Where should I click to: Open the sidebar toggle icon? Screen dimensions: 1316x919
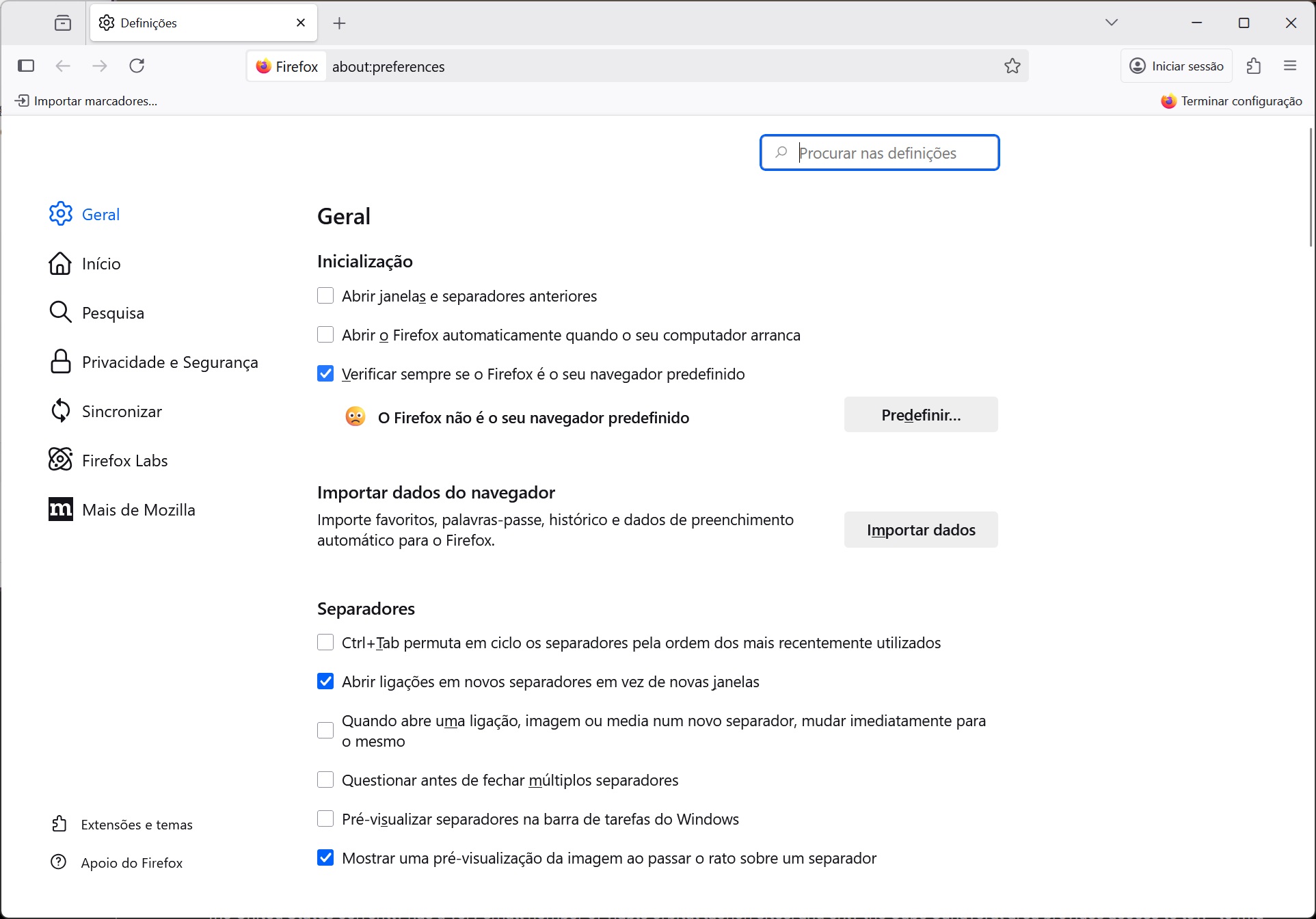pyautogui.click(x=26, y=66)
